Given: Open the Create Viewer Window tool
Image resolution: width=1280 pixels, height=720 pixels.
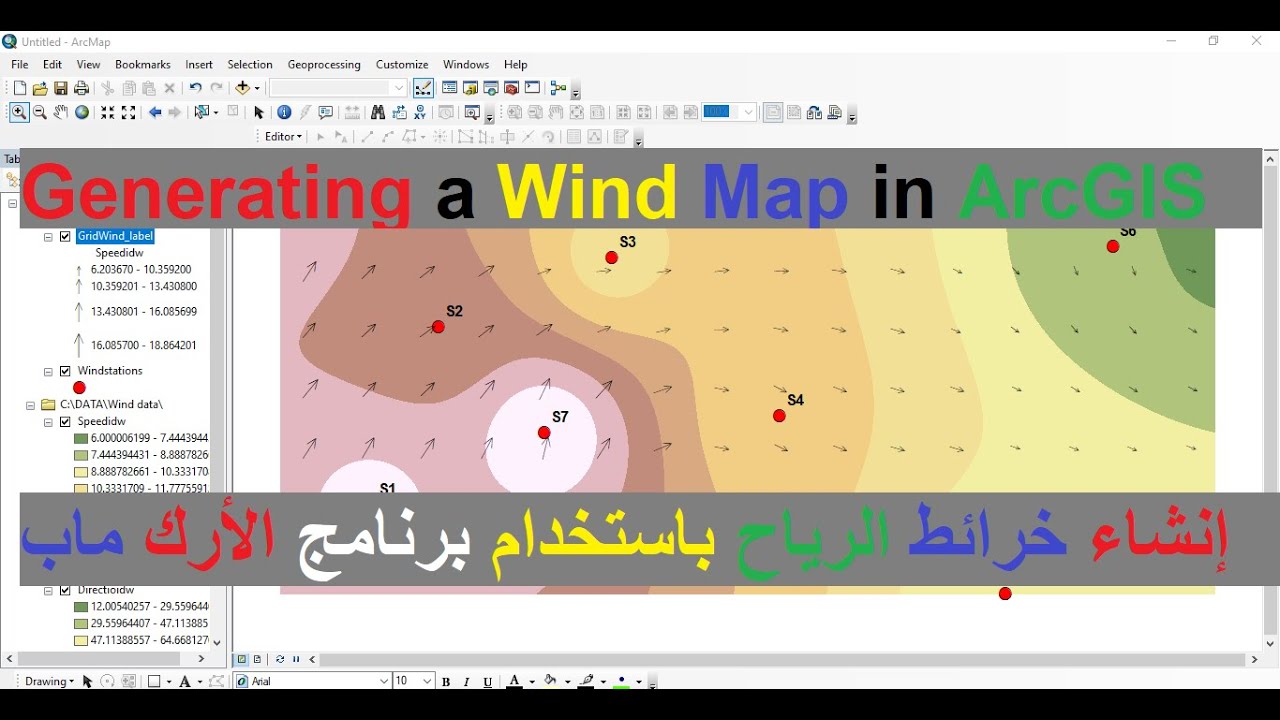Looking at the screenshot, I should pos(473,113).
